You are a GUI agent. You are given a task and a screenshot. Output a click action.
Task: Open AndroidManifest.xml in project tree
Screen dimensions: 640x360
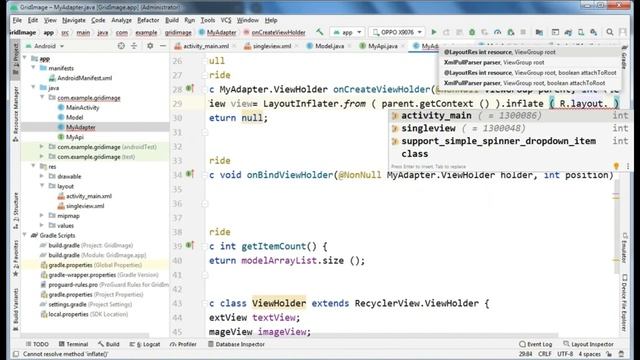coord(84,78)
